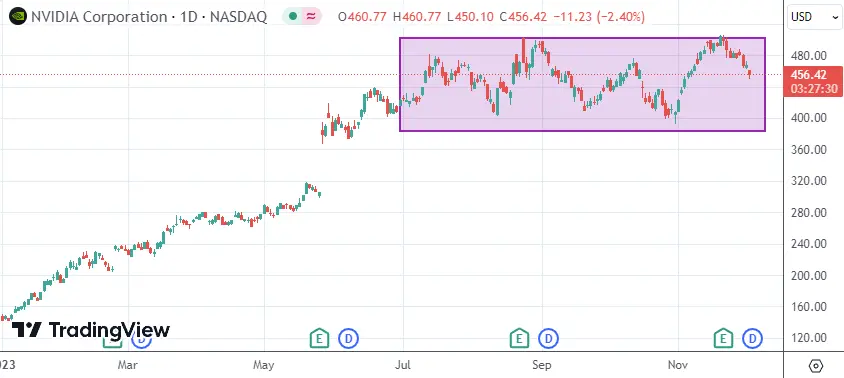Toggle the pink approximate-data indicator

point(311,16)
